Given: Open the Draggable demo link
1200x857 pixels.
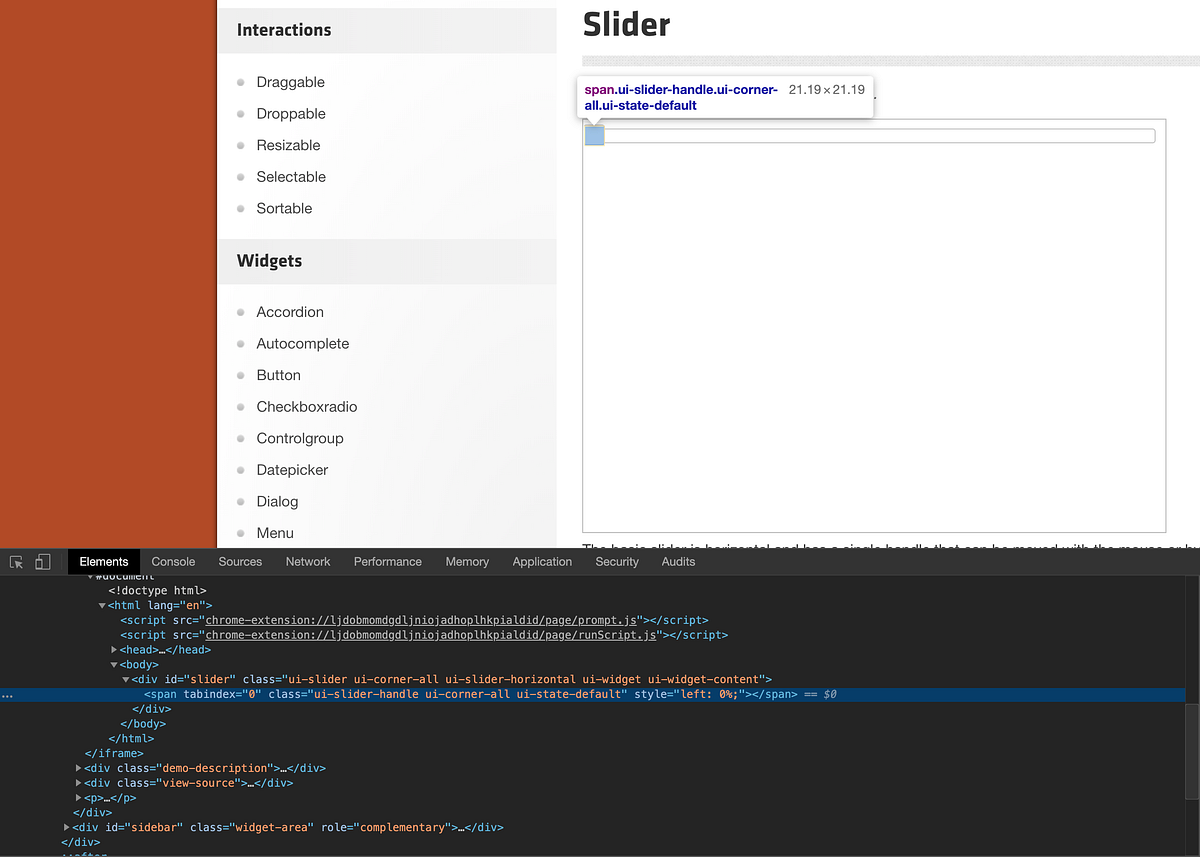Looking at the screenshot, I should coord(290,81).
